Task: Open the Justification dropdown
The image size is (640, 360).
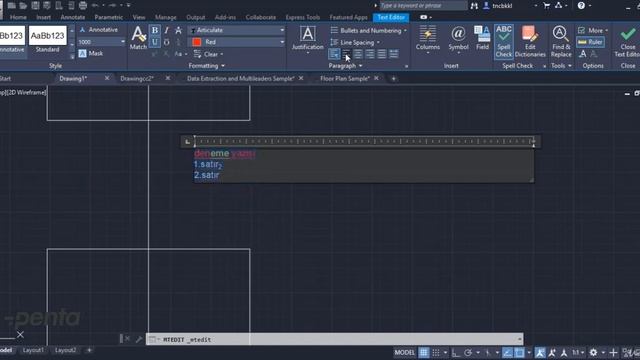Action: (307, 40)
